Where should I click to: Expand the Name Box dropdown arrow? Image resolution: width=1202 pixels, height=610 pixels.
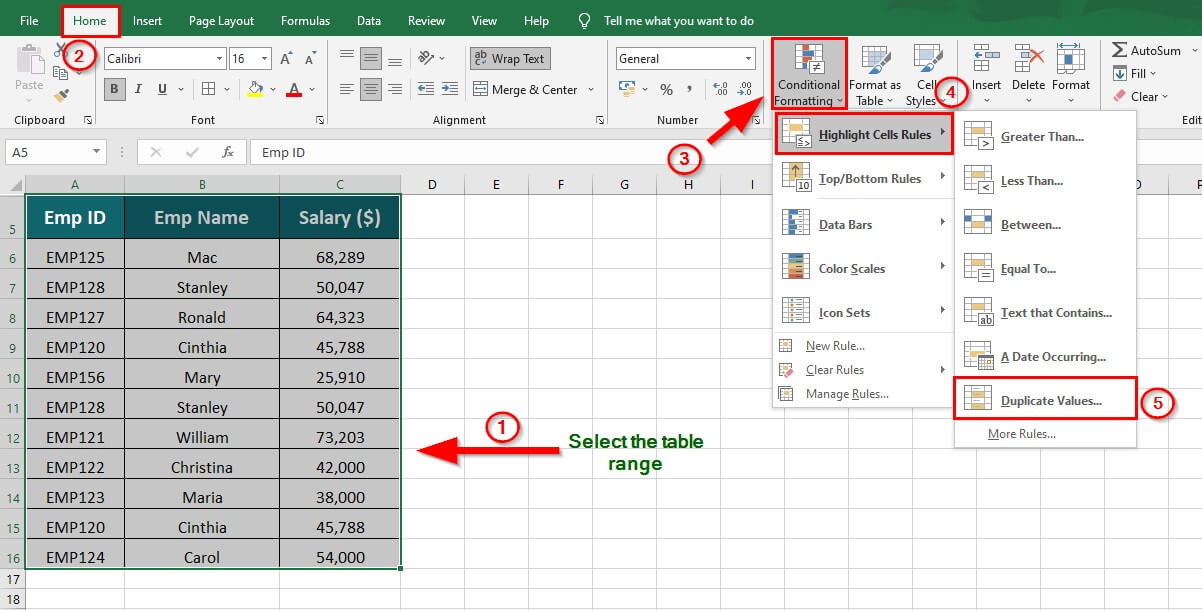(96, 152)
